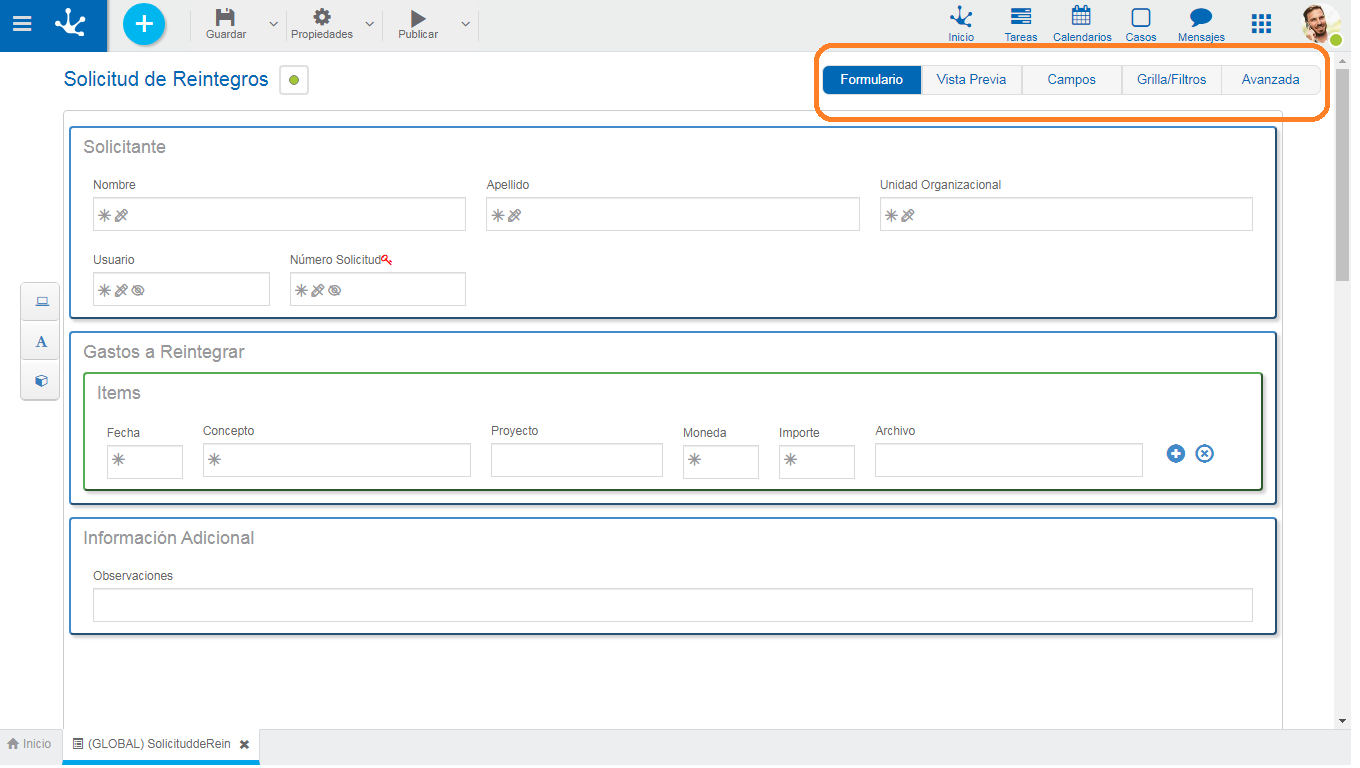This screenshot has width=1360, height=768.
Task: Select the Items container title
Action: coord(119,393)
